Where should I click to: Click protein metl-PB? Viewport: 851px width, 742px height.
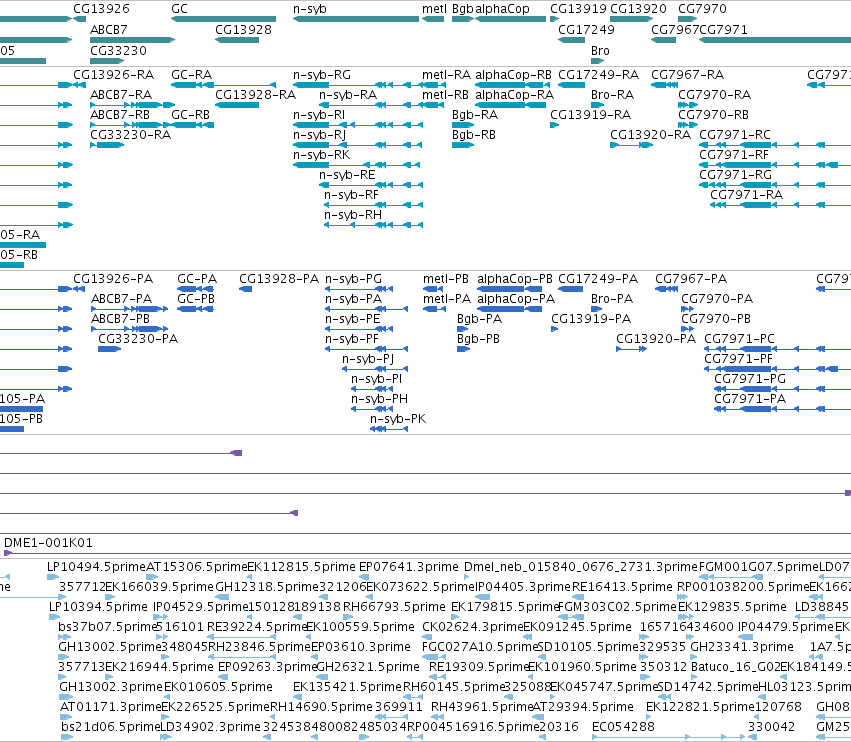[x=446, y=278]
